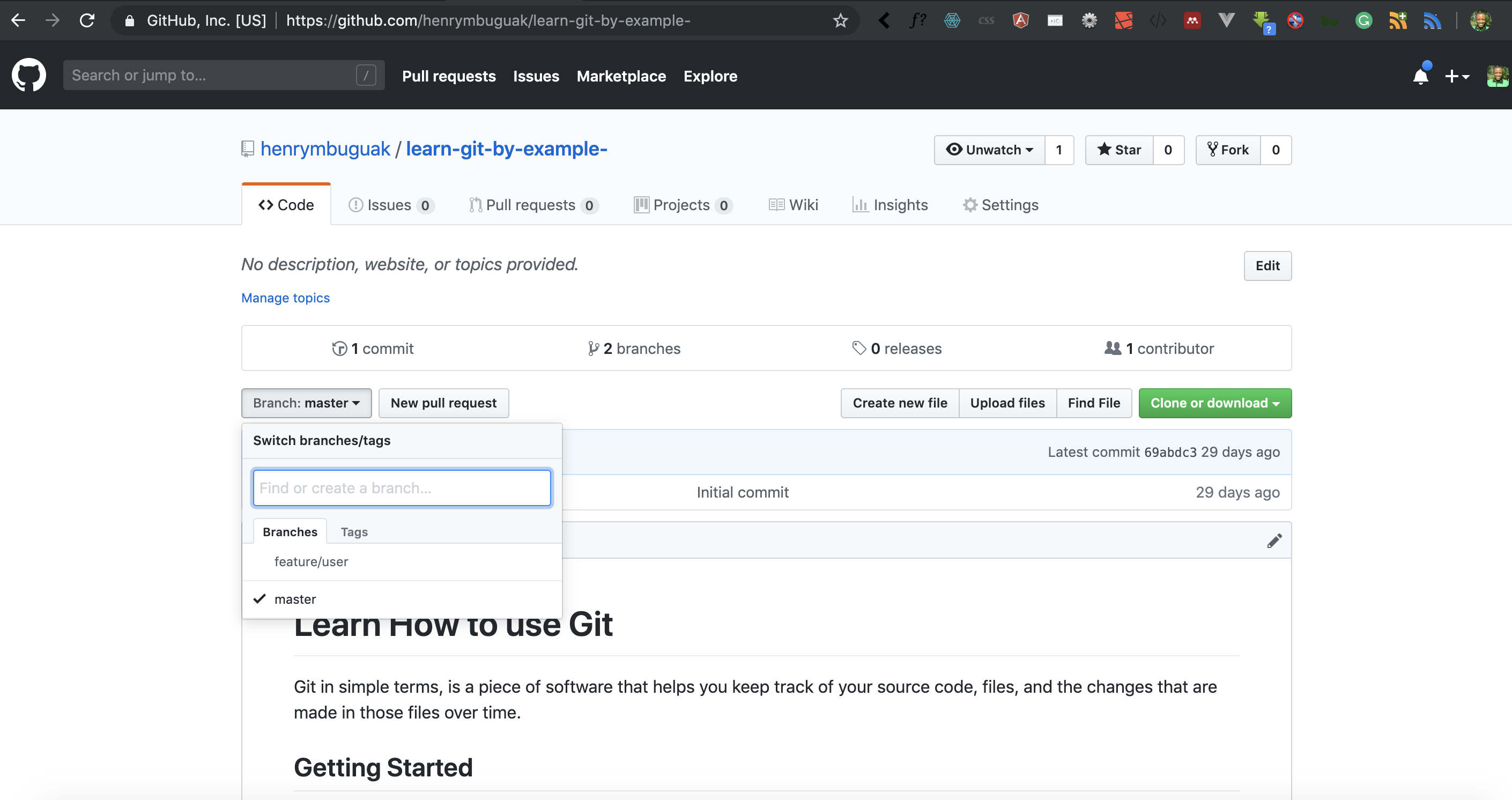
Task: Open the Chrome profile avatar
Action: (1481, 20)
